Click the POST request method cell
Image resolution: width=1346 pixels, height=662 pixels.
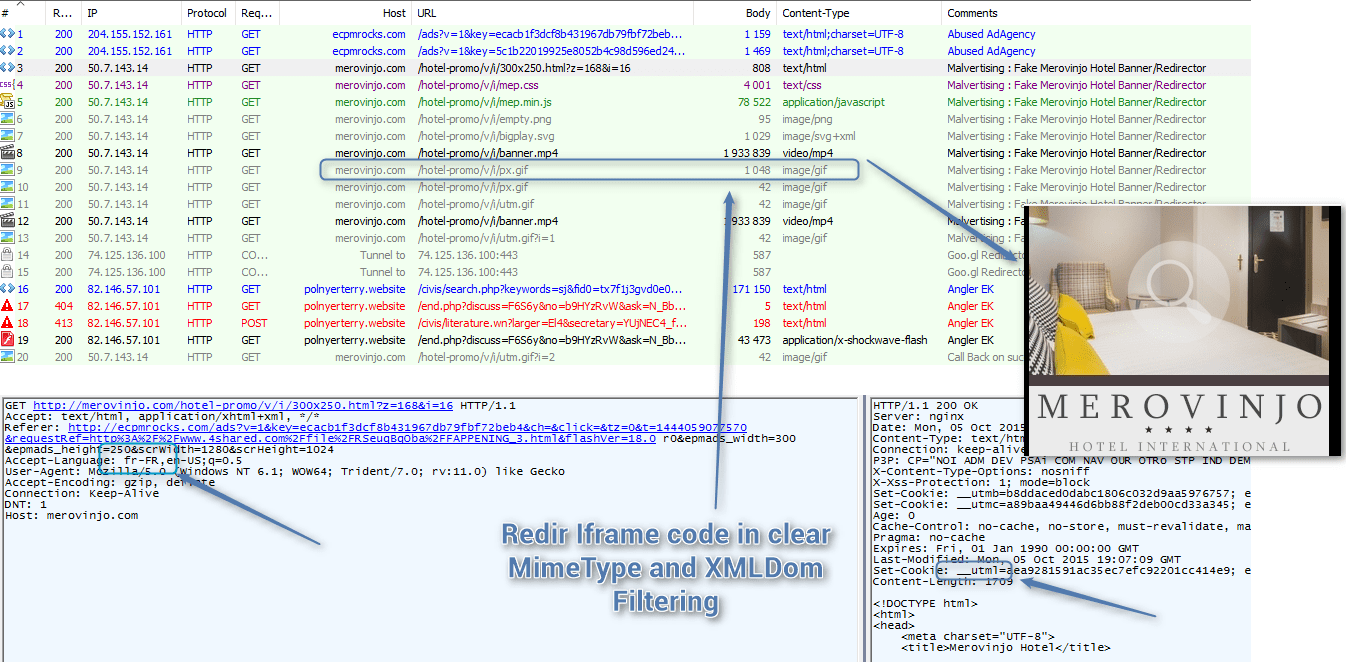tap(255, 323)
